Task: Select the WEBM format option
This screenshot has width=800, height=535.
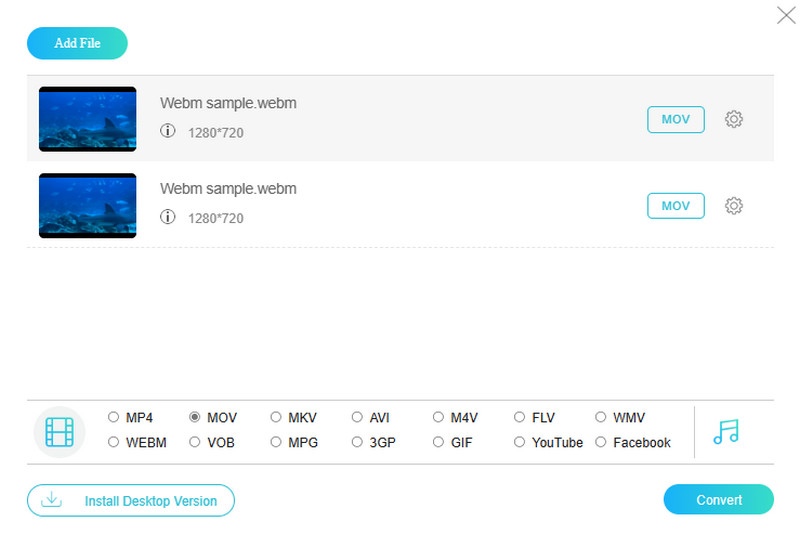Action: 114,442
